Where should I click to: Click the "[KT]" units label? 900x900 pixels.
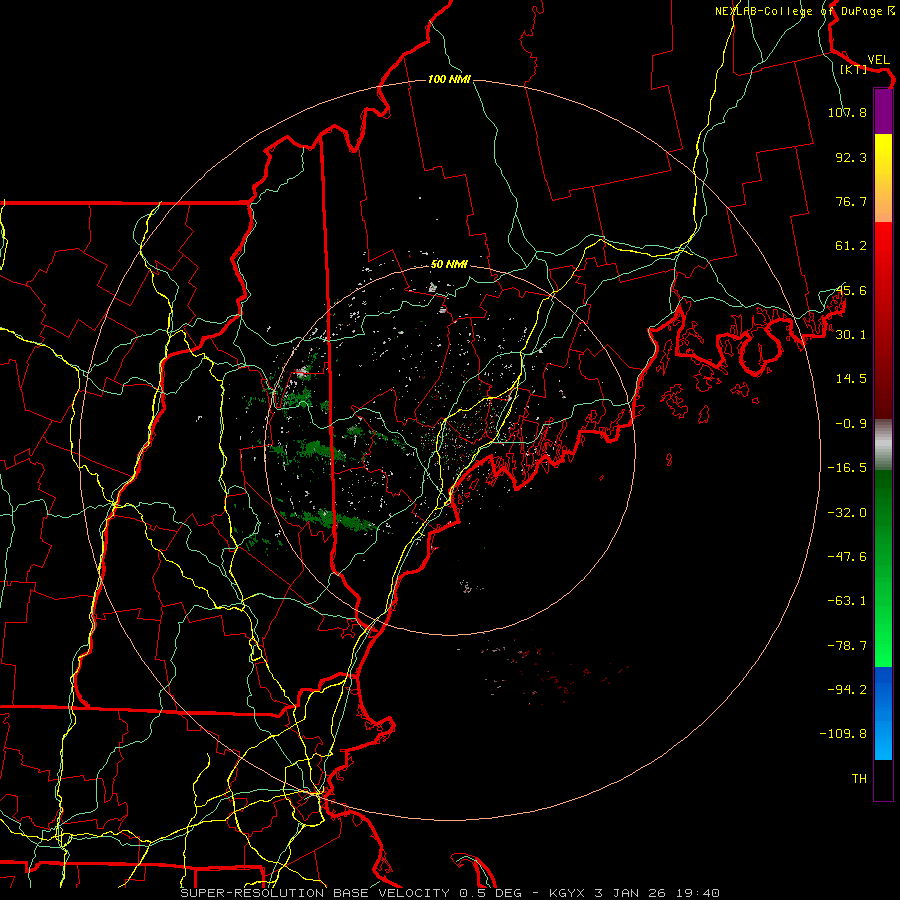click(x=854, y=69)
